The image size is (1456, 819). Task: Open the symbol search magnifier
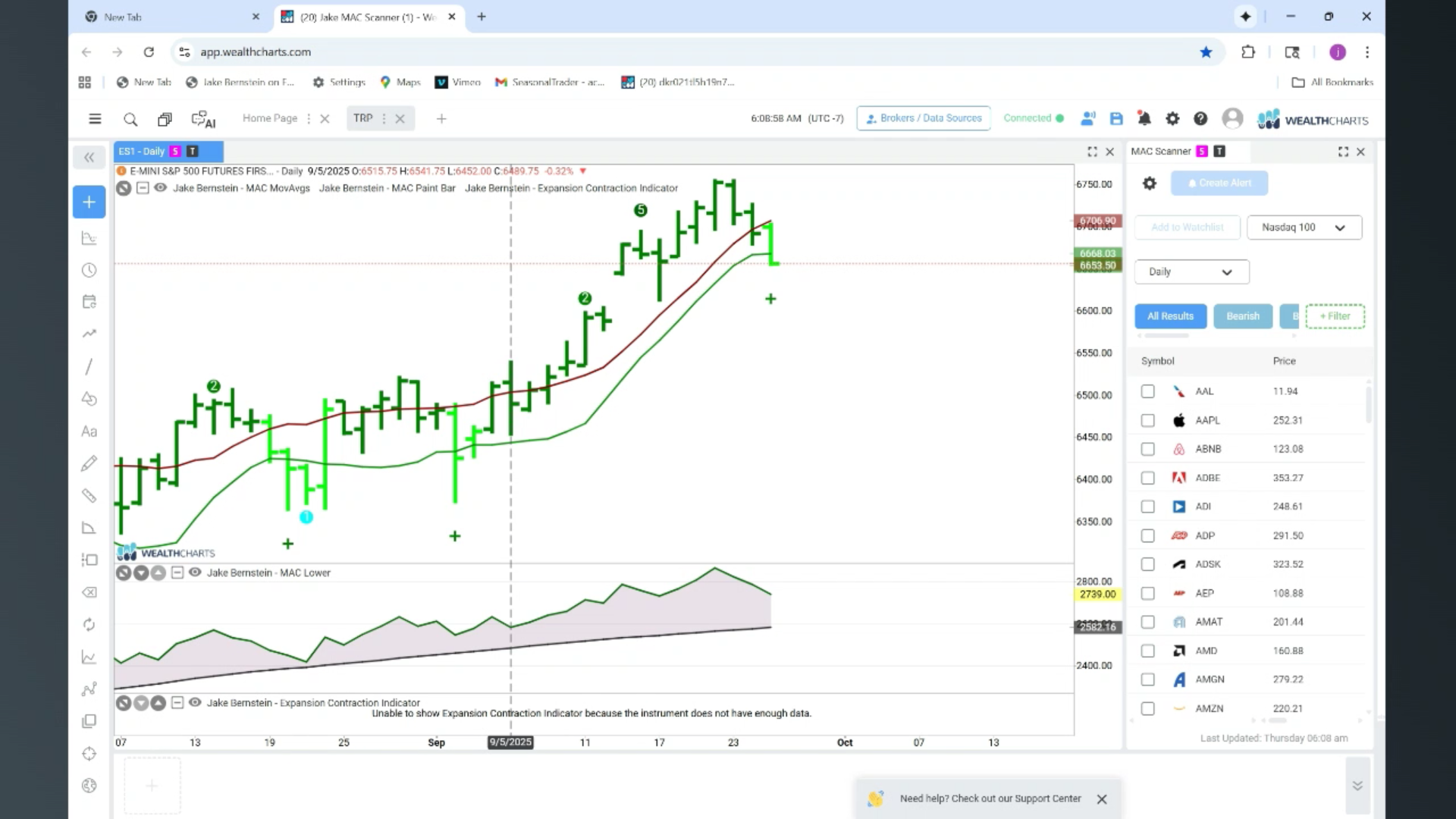[130, 119]
